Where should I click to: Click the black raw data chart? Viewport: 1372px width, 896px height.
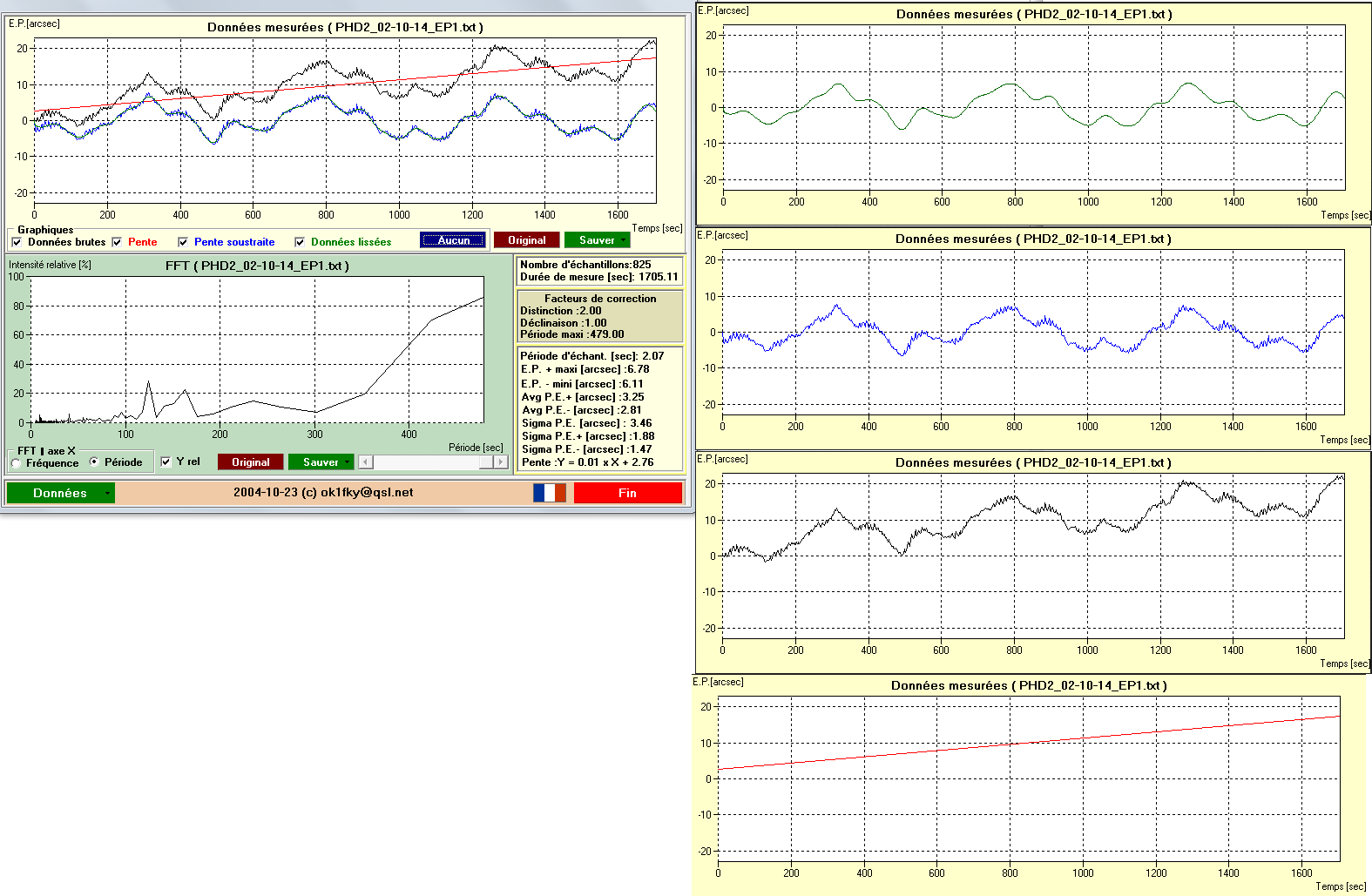click(1033, 556)
